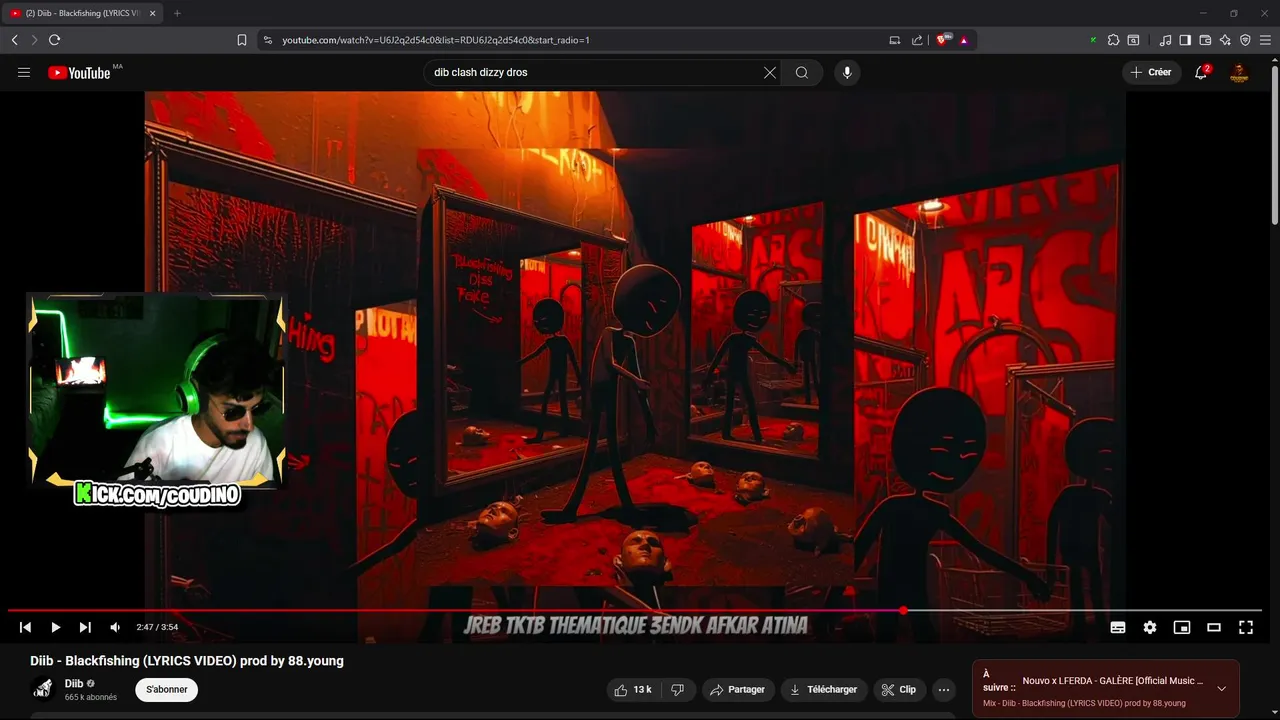Image resolution: width=1280 pixels, height=720 pixels.
Task: Click the Kick.com/Coudino webcam overlay
Action: (x=157, y=398)
